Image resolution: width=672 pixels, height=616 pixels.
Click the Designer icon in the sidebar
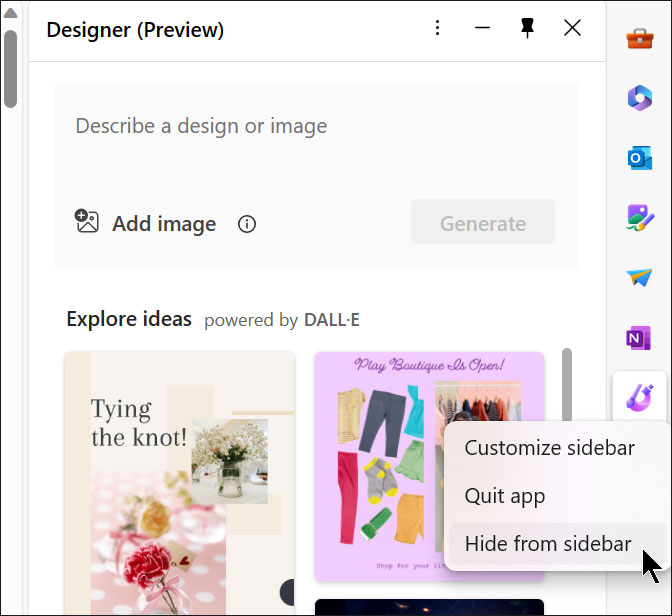click(x=639, y=396)
